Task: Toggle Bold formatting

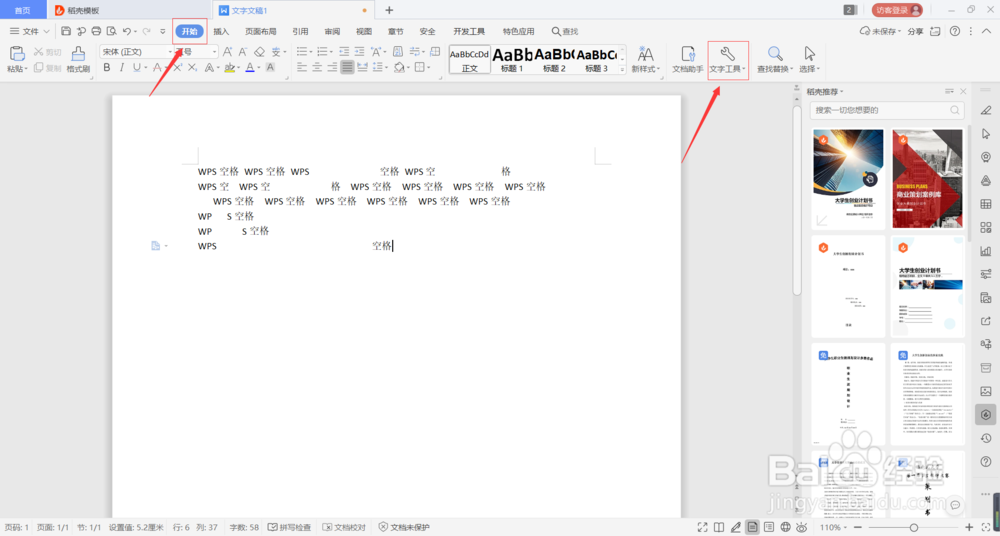Action: click(107, 68)
